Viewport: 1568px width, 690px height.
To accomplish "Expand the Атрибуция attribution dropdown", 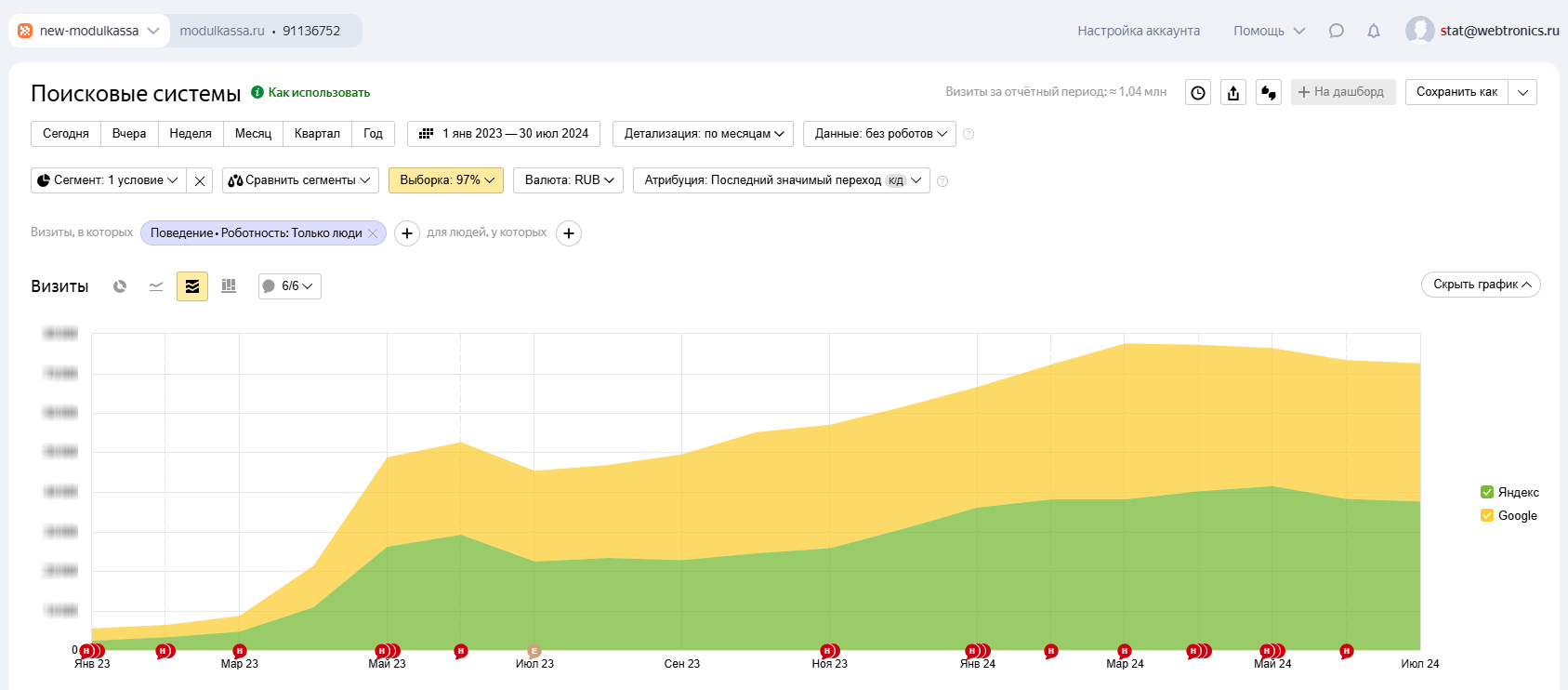I will [x=781, y=180].
